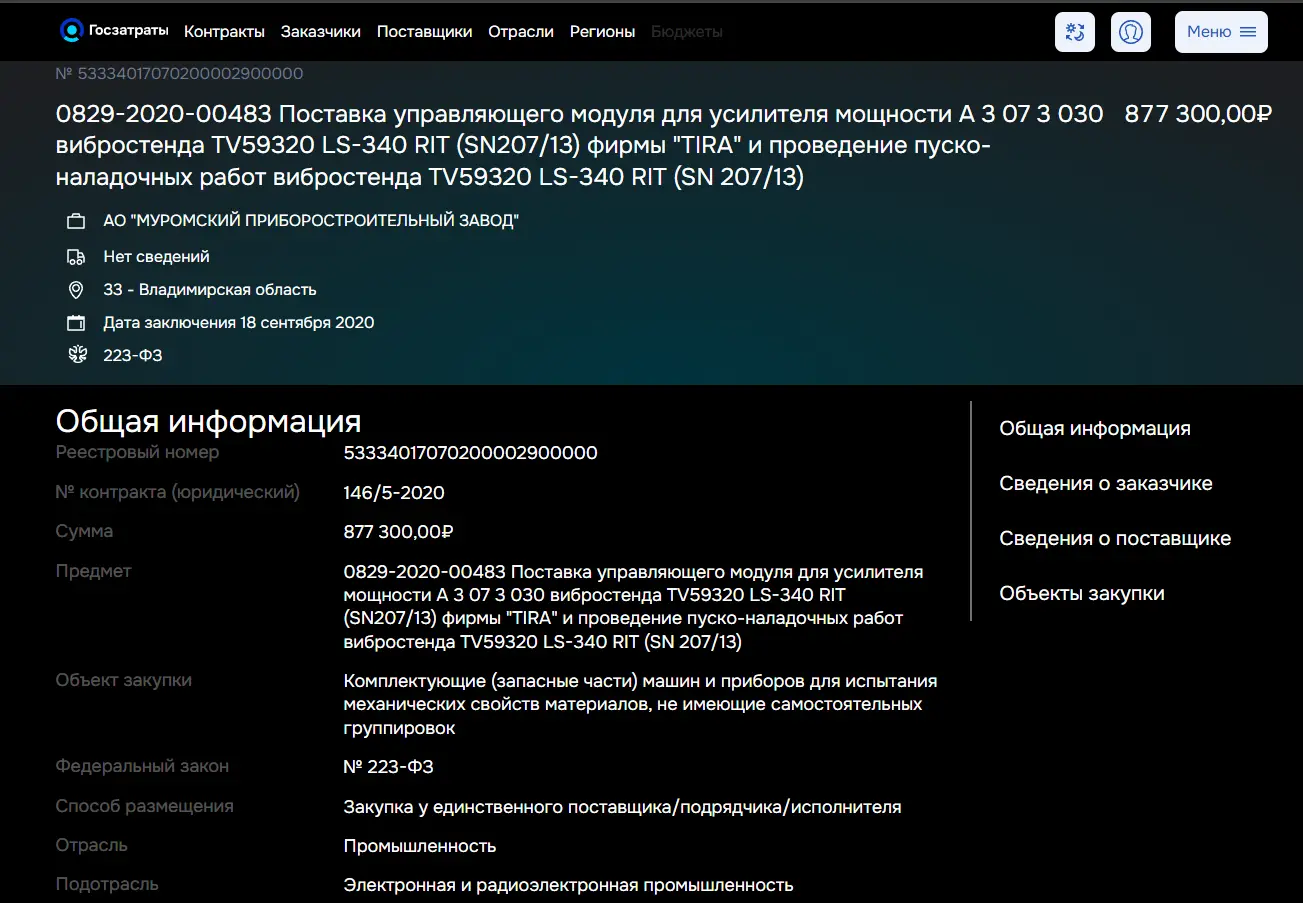Click the "Сумма" row label
Viewport: 1303px width, 903px height.
(x=84, y=532)
